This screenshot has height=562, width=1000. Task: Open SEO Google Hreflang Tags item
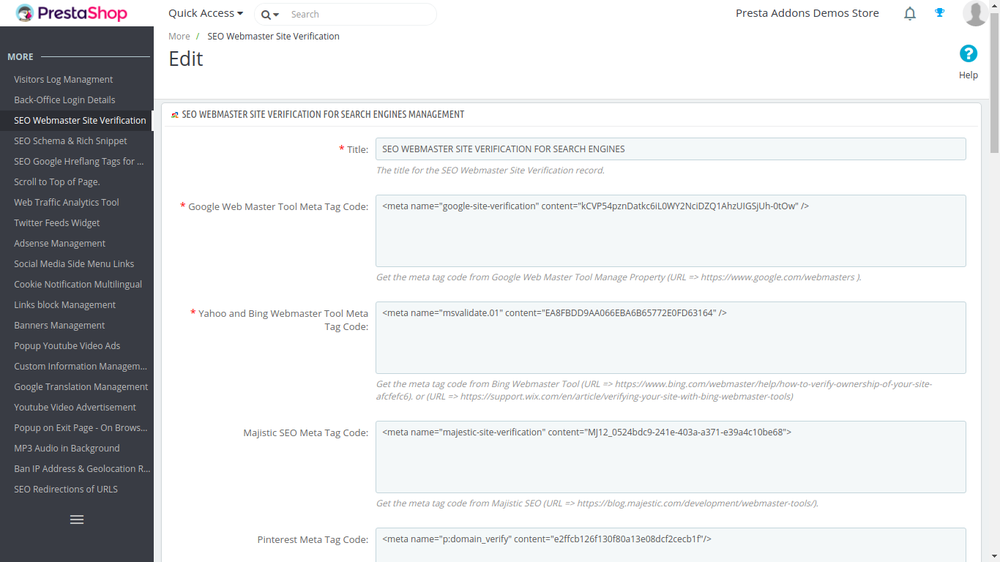pos(77,161)
